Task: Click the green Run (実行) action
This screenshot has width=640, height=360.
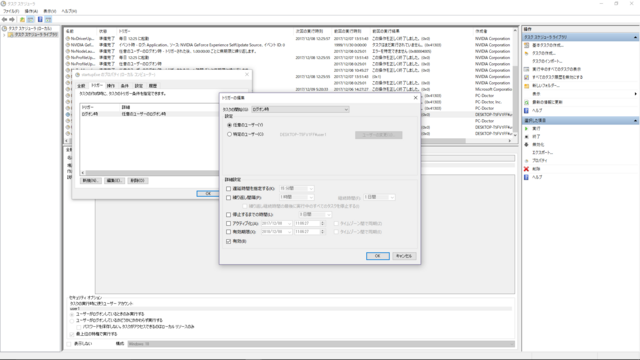Action: [536, 129]
